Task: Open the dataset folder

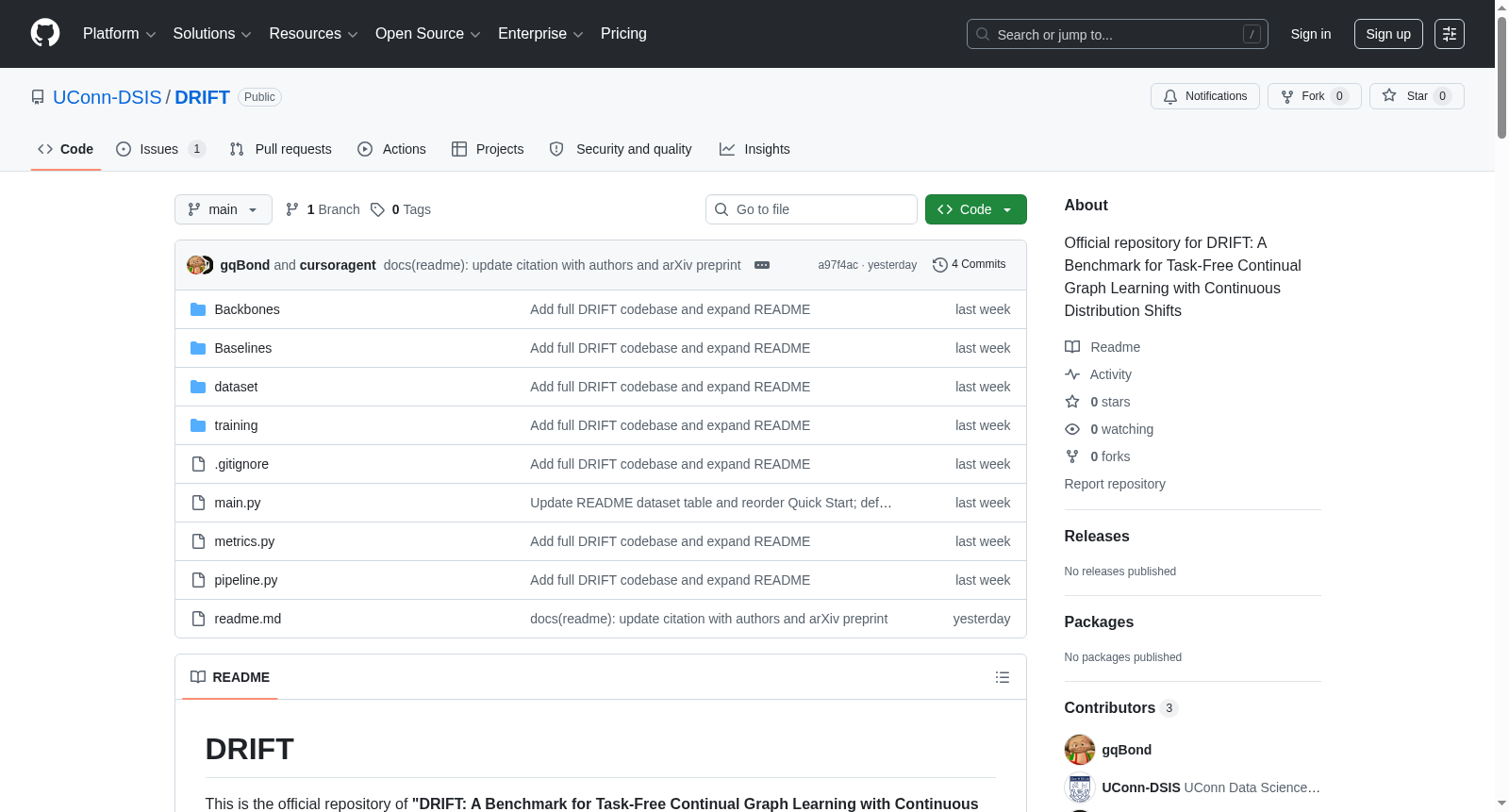Action: click(x=236, y=387)
